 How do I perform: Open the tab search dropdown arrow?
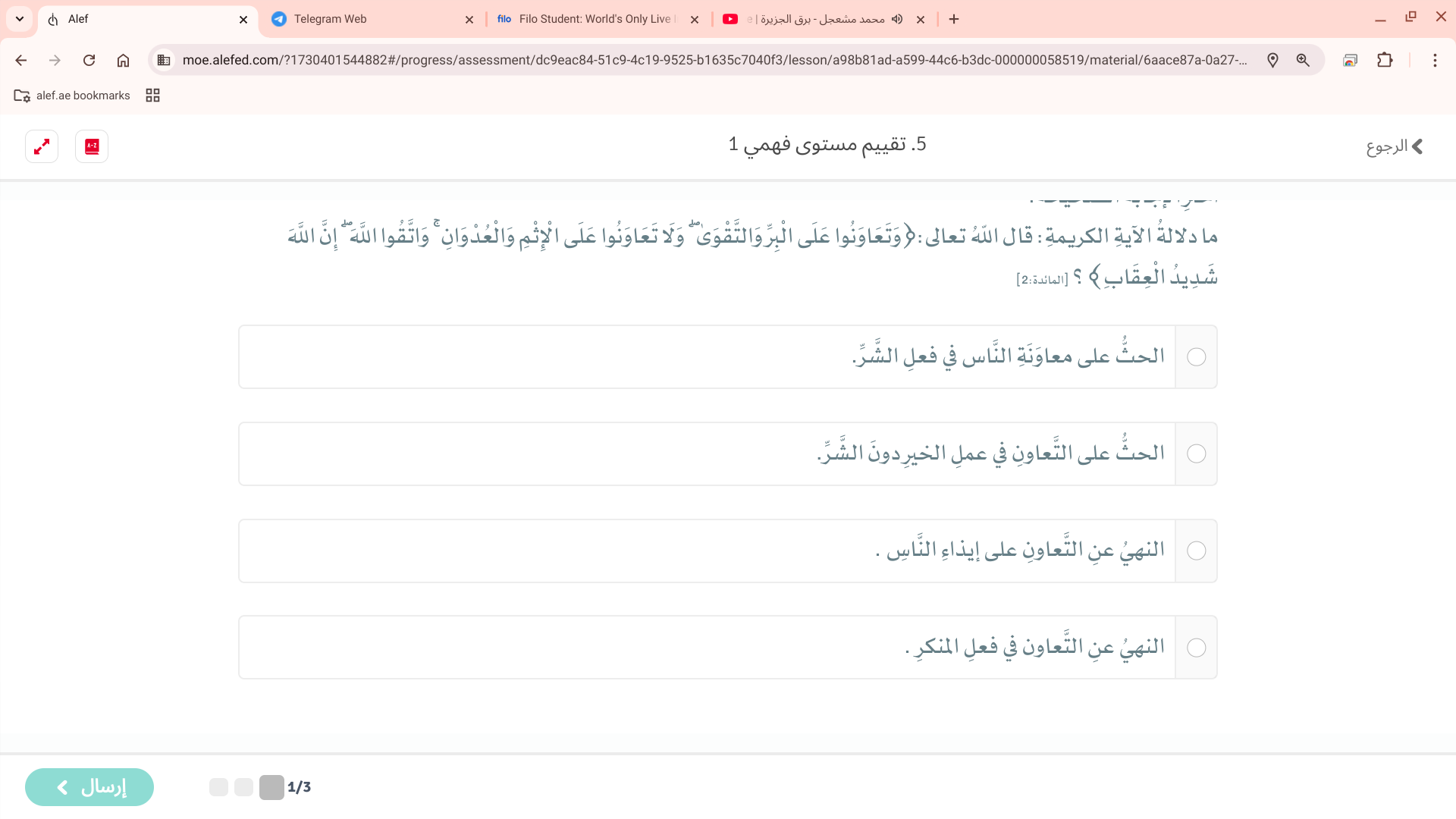(20, 19)
